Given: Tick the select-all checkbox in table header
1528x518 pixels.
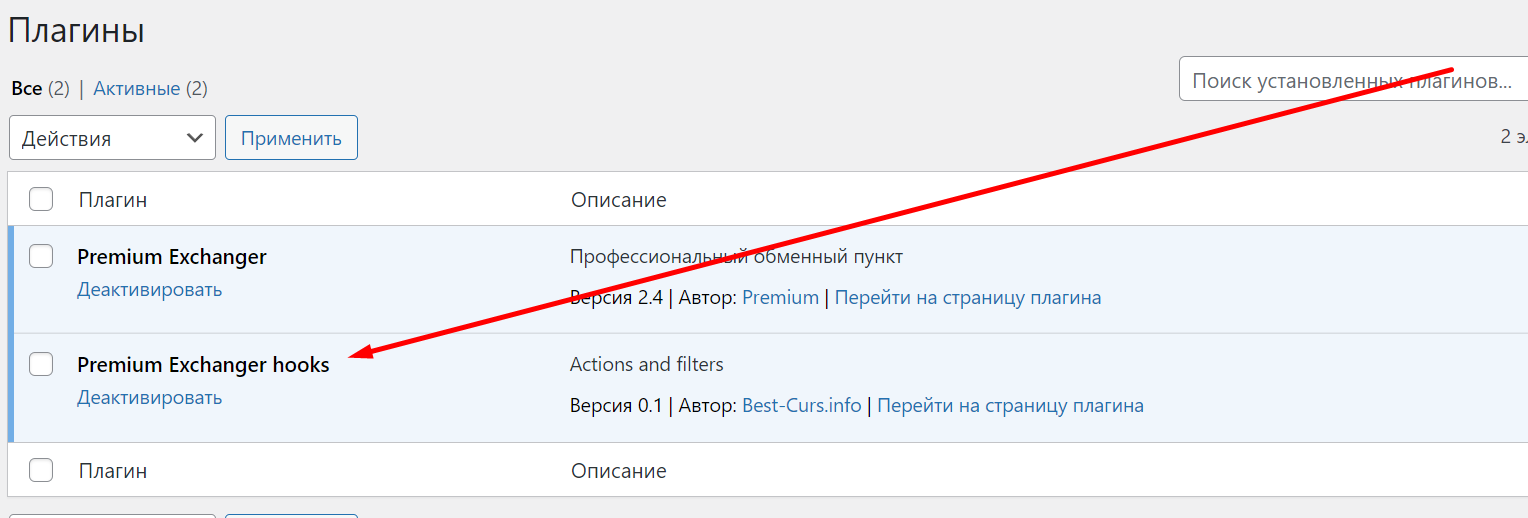Looking at the screenshot, I should click(41, 199).
